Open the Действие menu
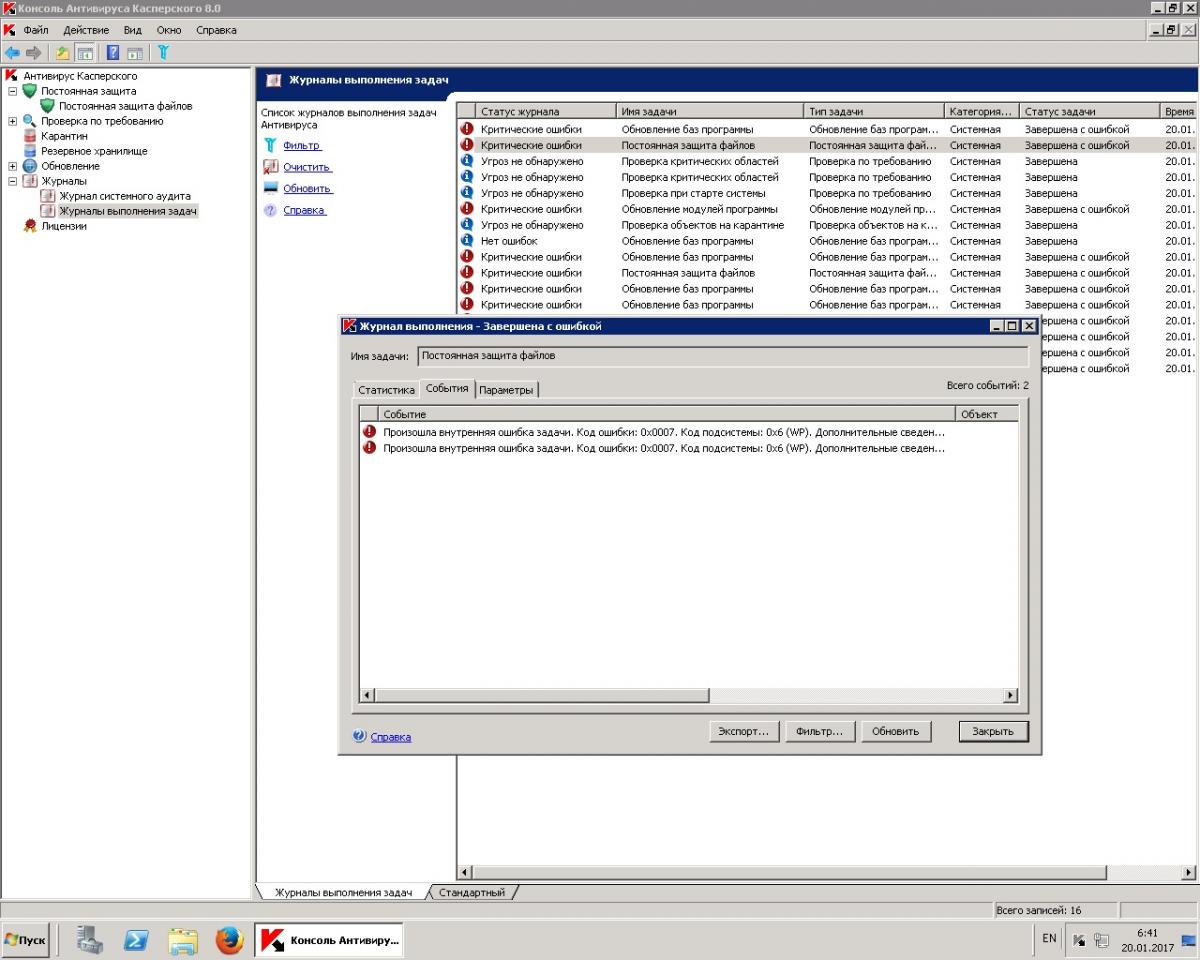 click(86, 30)
